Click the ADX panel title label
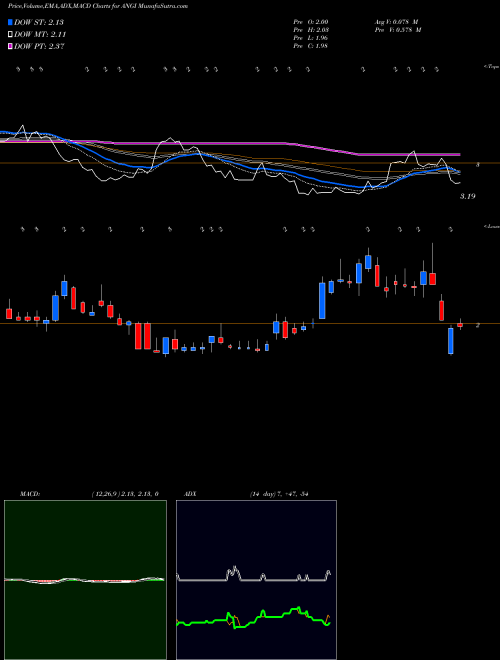Image resolution: width=500 pixels, height=660 pixels. tap(190, 494)
